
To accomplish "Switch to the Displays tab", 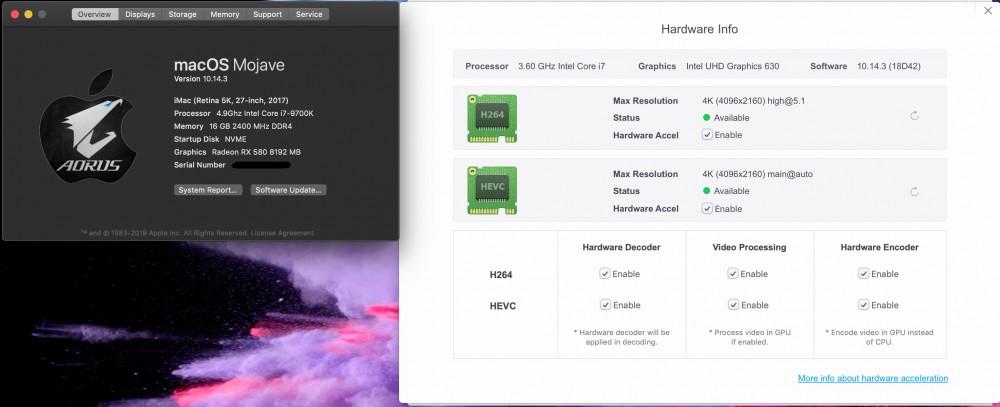I will click(140, 14).
